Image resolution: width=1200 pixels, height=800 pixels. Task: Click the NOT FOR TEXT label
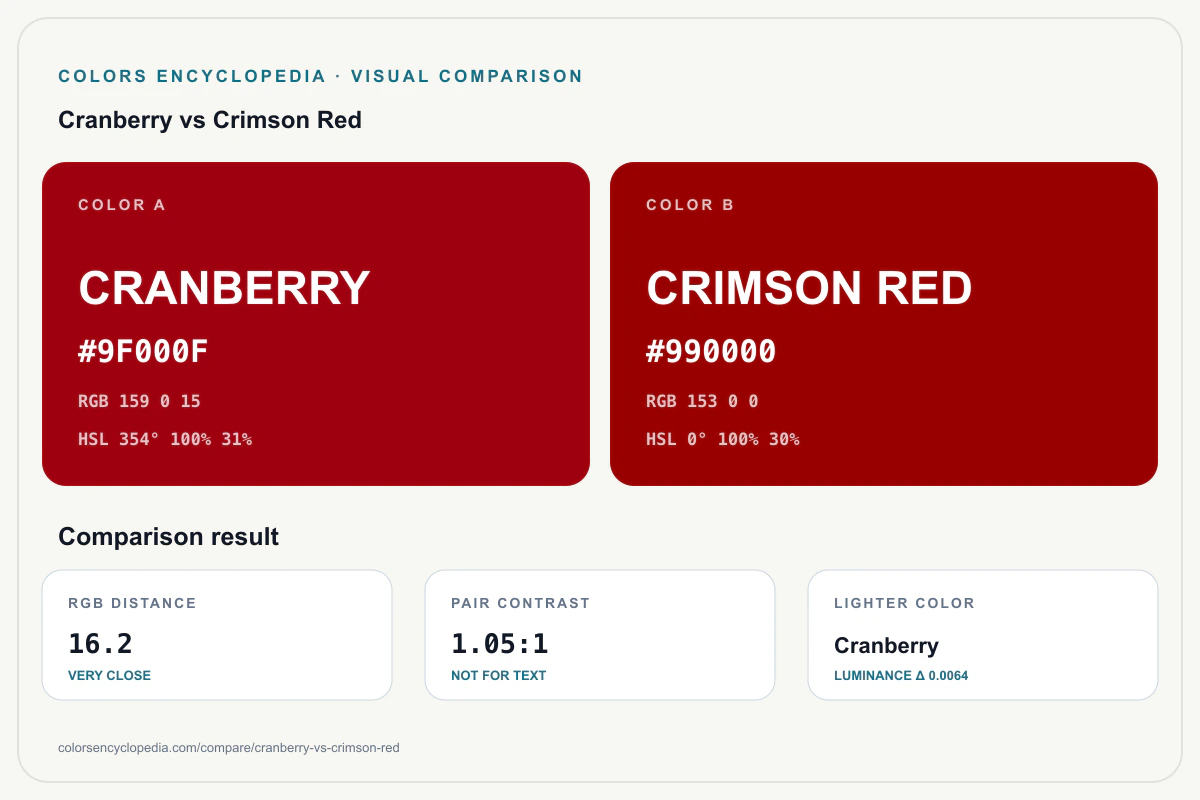click(499, 676)
